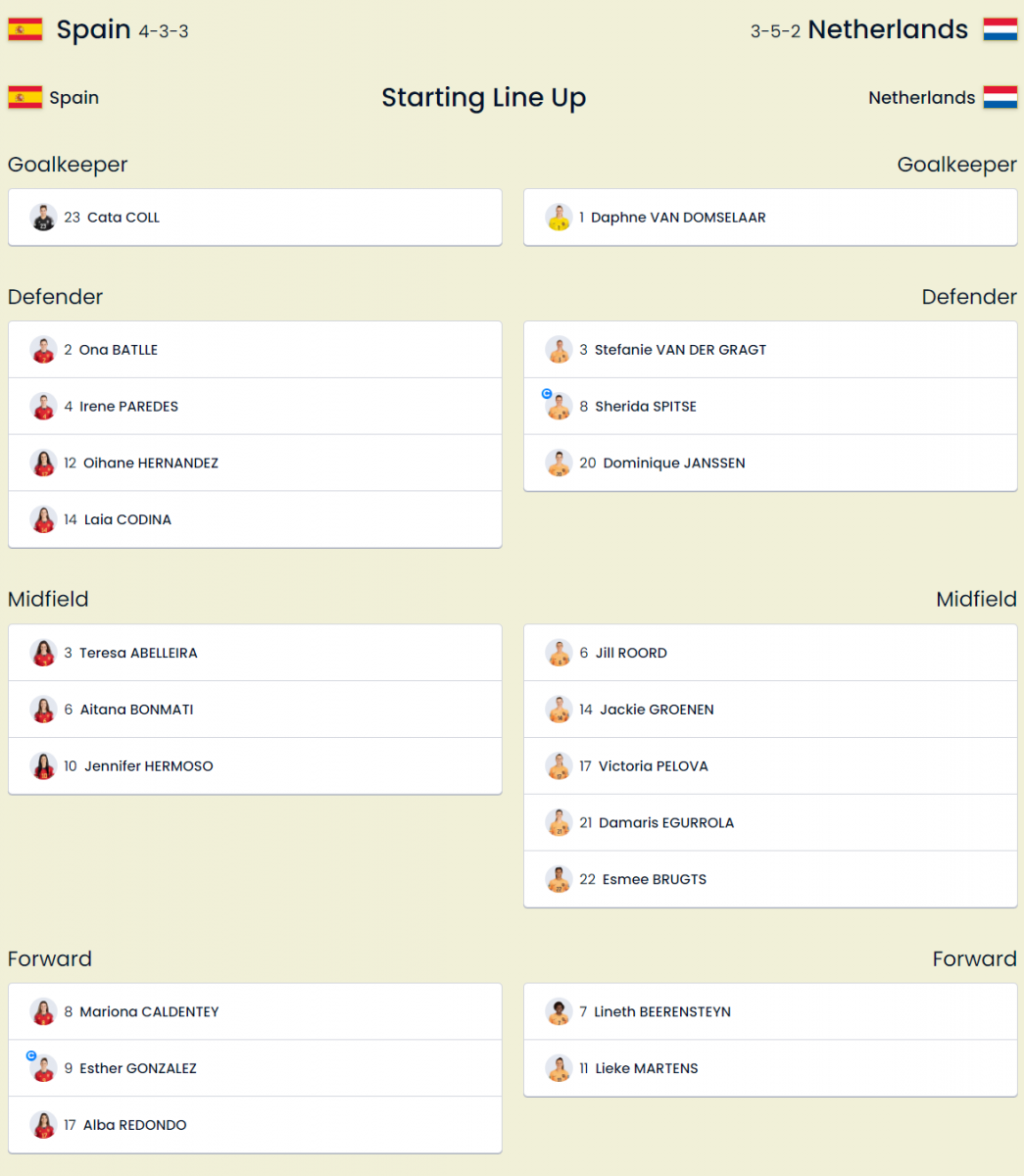This screenshot has width=1024, height=1176.
Task: Click the Spain flag beside Starting Line Up
Action: tap(25, 97)
